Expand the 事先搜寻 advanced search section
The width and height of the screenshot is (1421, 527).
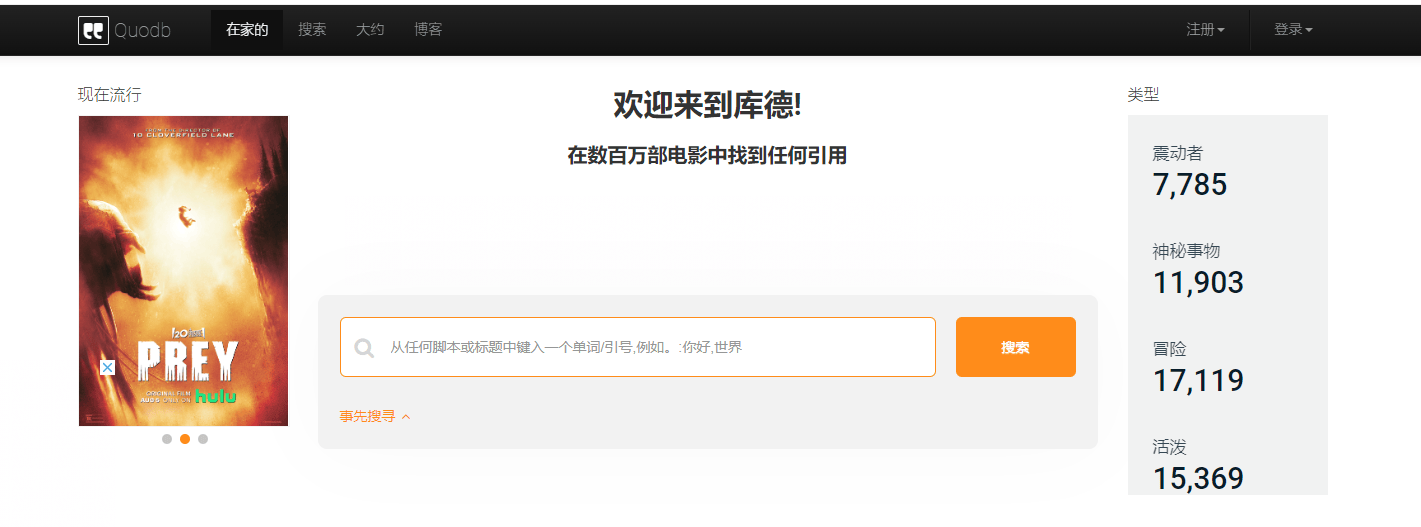[375, 416]
